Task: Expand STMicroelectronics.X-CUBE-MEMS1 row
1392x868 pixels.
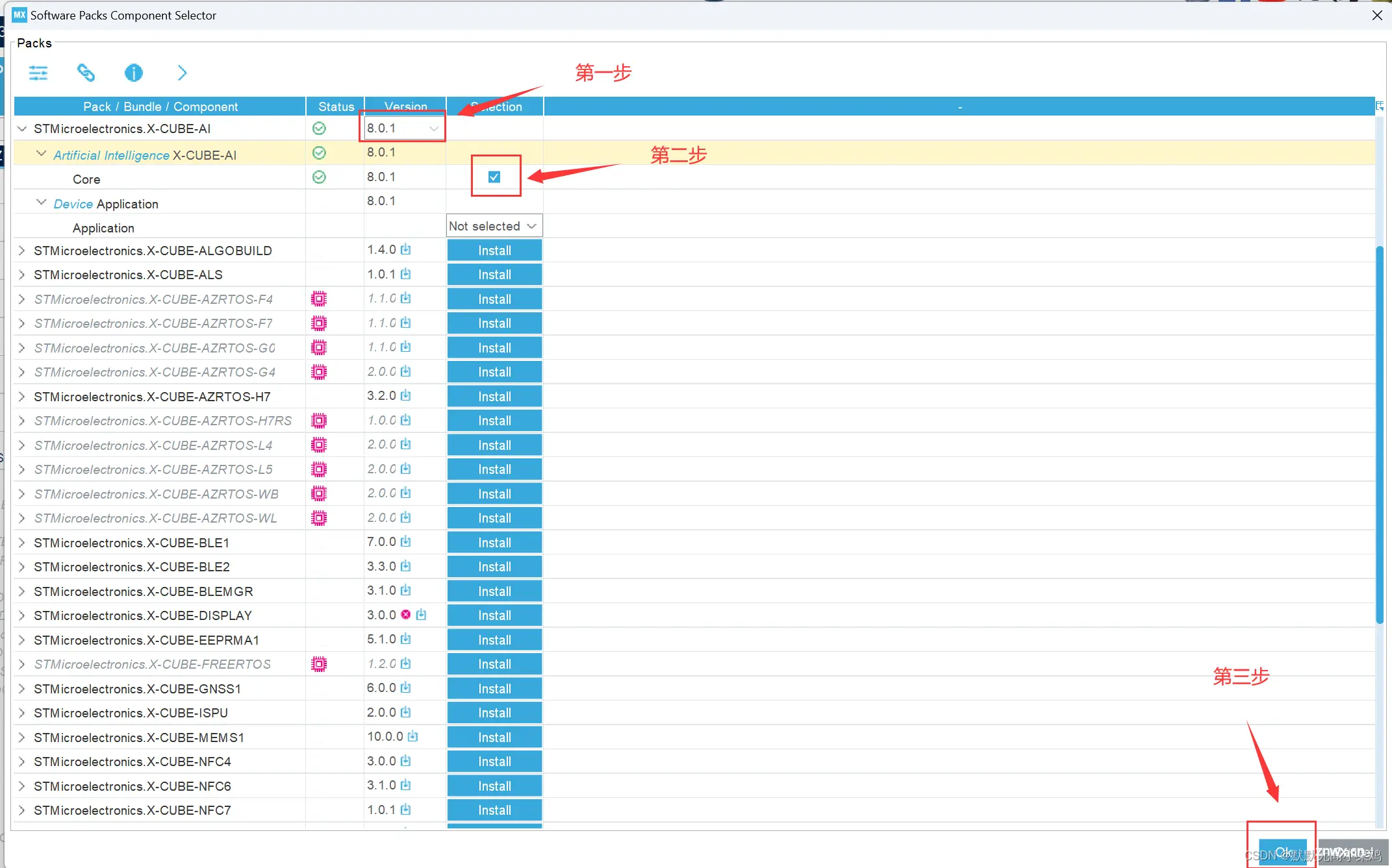Action: click(21, 738)
